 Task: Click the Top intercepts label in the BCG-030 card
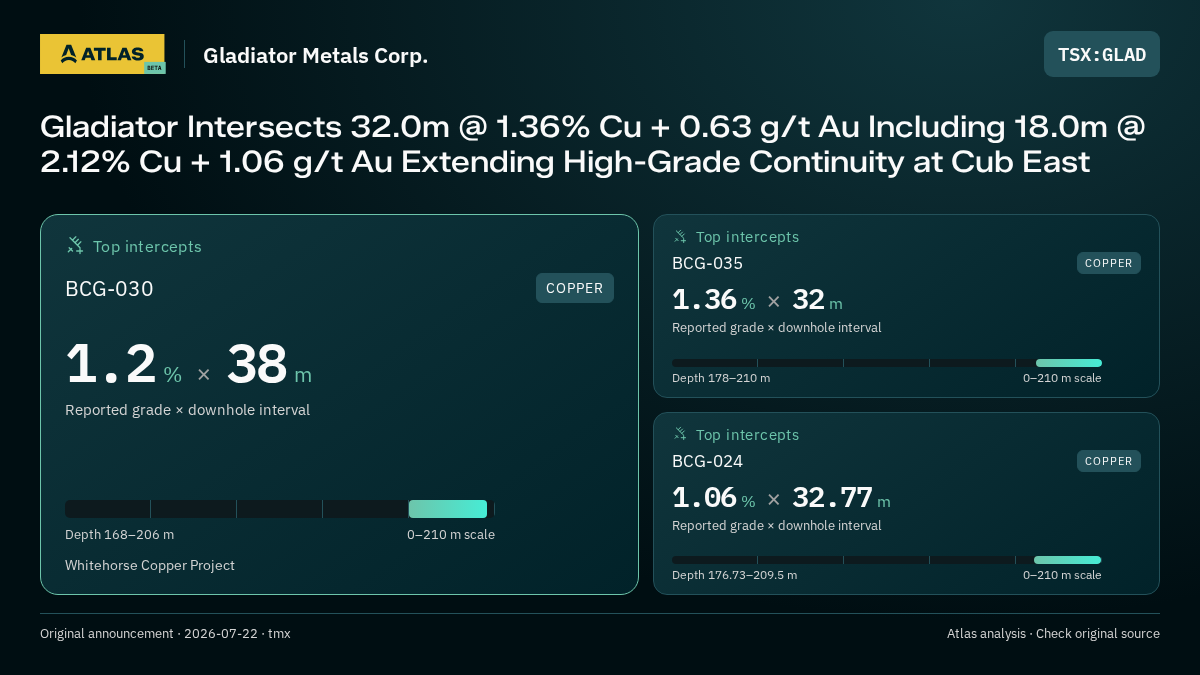[147, 246]
